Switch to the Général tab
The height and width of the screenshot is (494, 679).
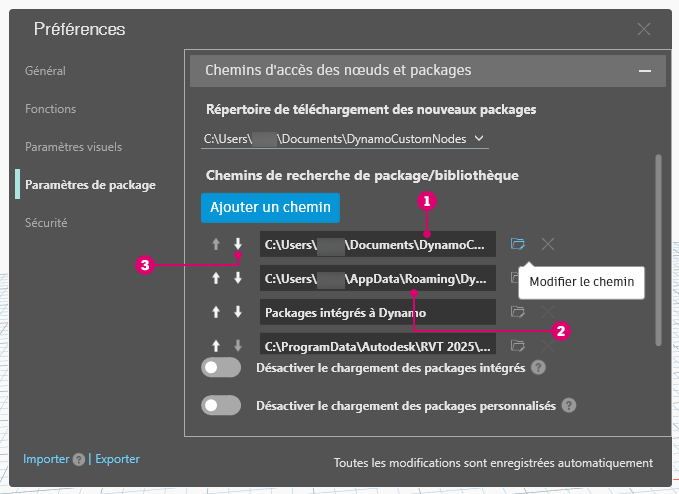pyautogui.click(x=45, y=71)
